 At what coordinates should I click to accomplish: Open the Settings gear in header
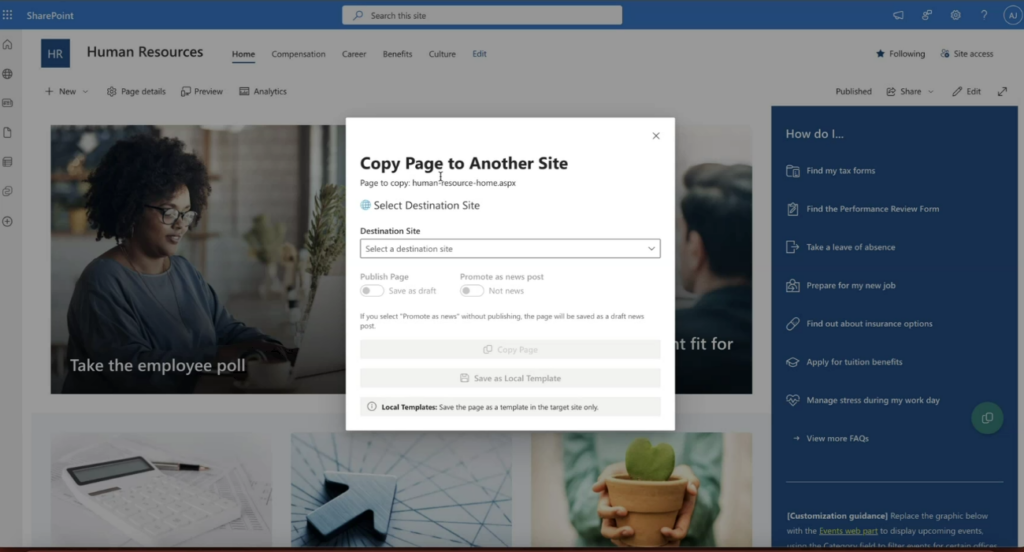tap(955, 15)
